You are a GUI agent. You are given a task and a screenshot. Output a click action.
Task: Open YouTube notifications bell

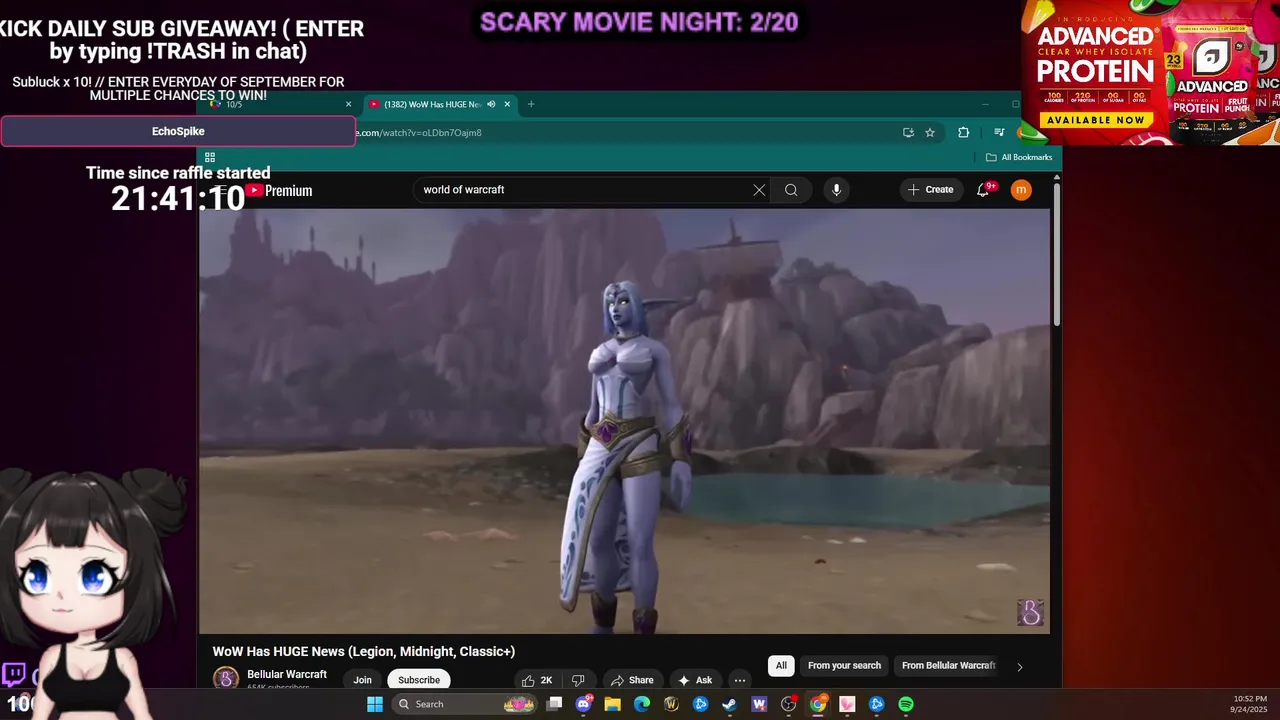984,189
